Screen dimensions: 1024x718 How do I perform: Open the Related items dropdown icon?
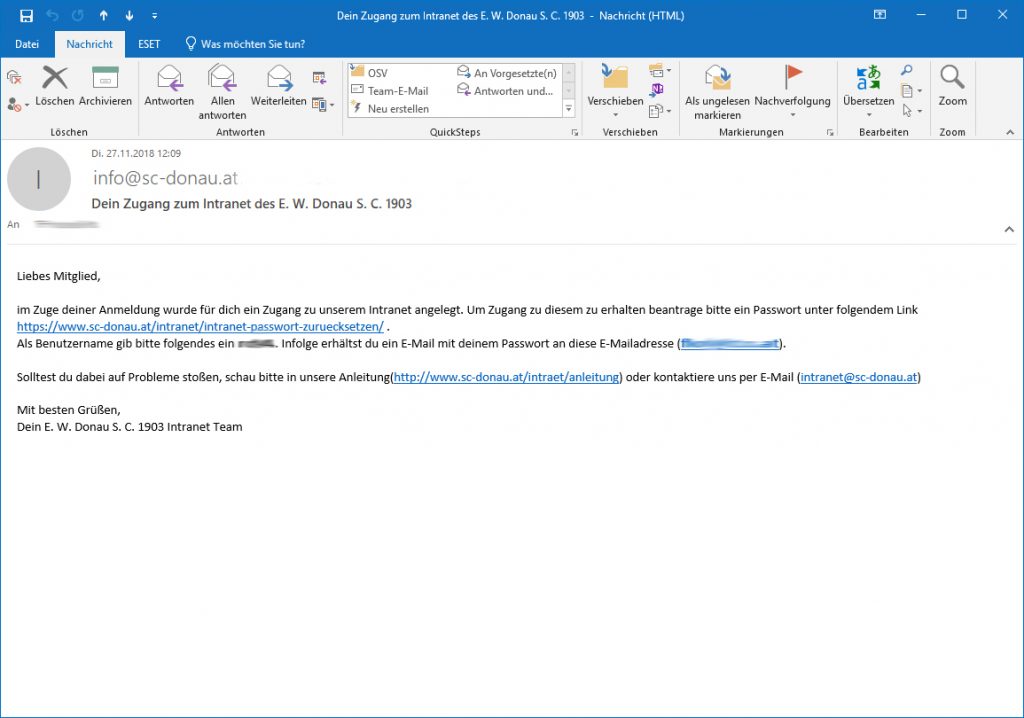coord(911,91)
